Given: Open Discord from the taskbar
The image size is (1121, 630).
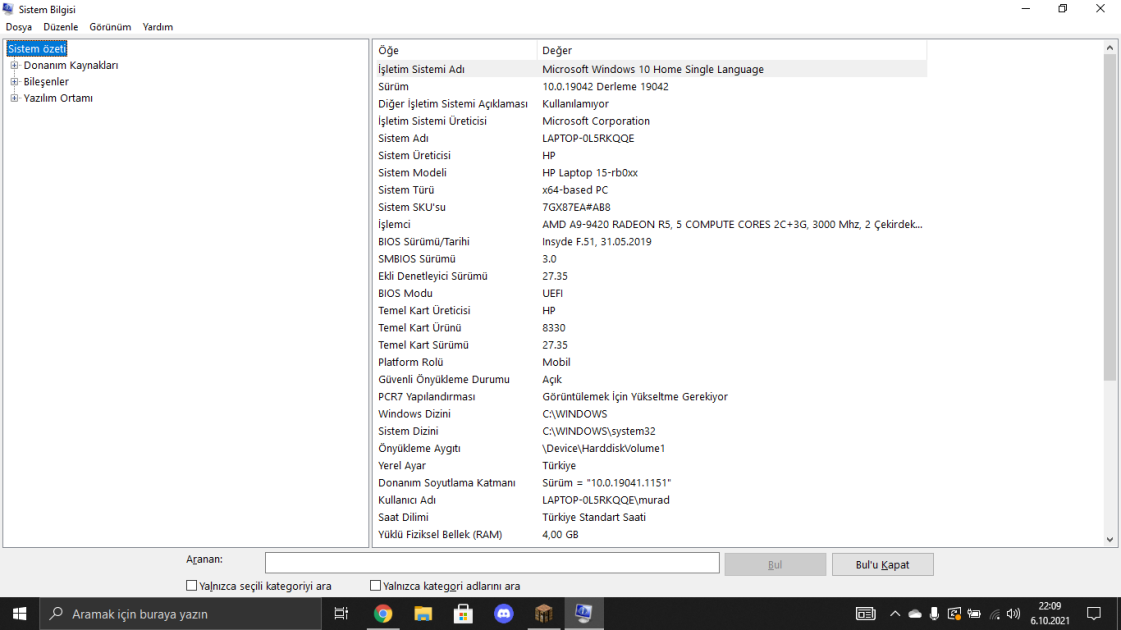Looking at the screenshot, I should 503,614.
